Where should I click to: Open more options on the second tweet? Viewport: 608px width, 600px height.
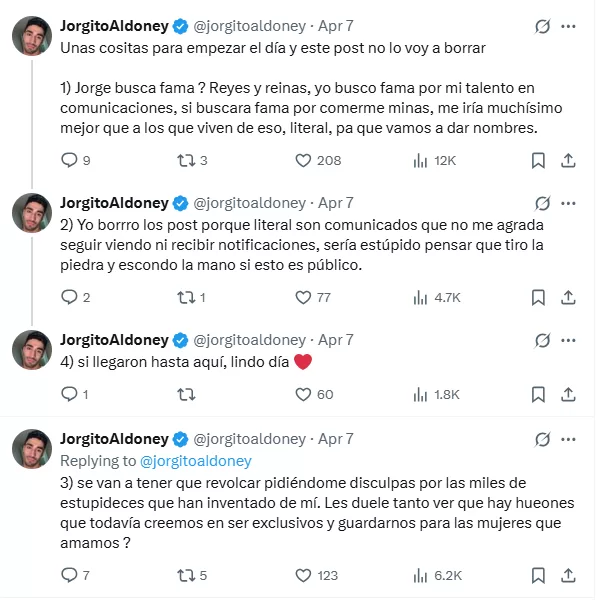[569, 203]
